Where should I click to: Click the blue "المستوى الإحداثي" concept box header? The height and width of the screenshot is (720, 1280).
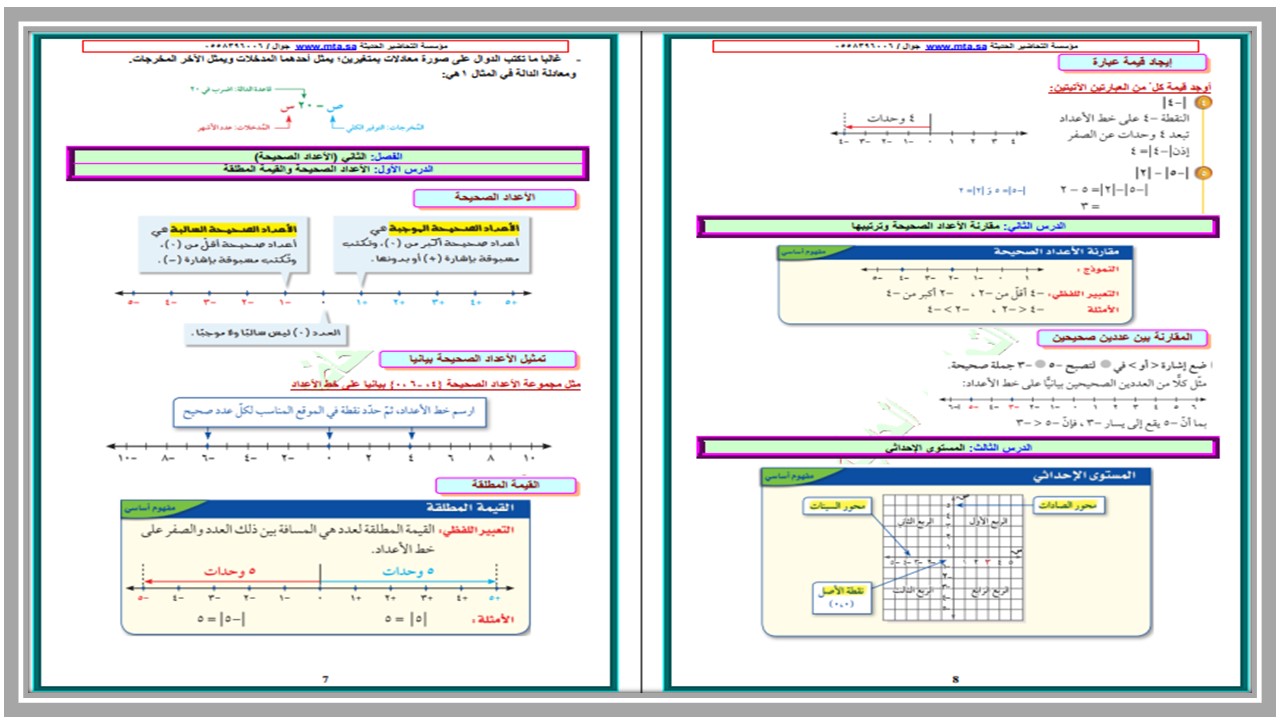(x=954, y=478)
